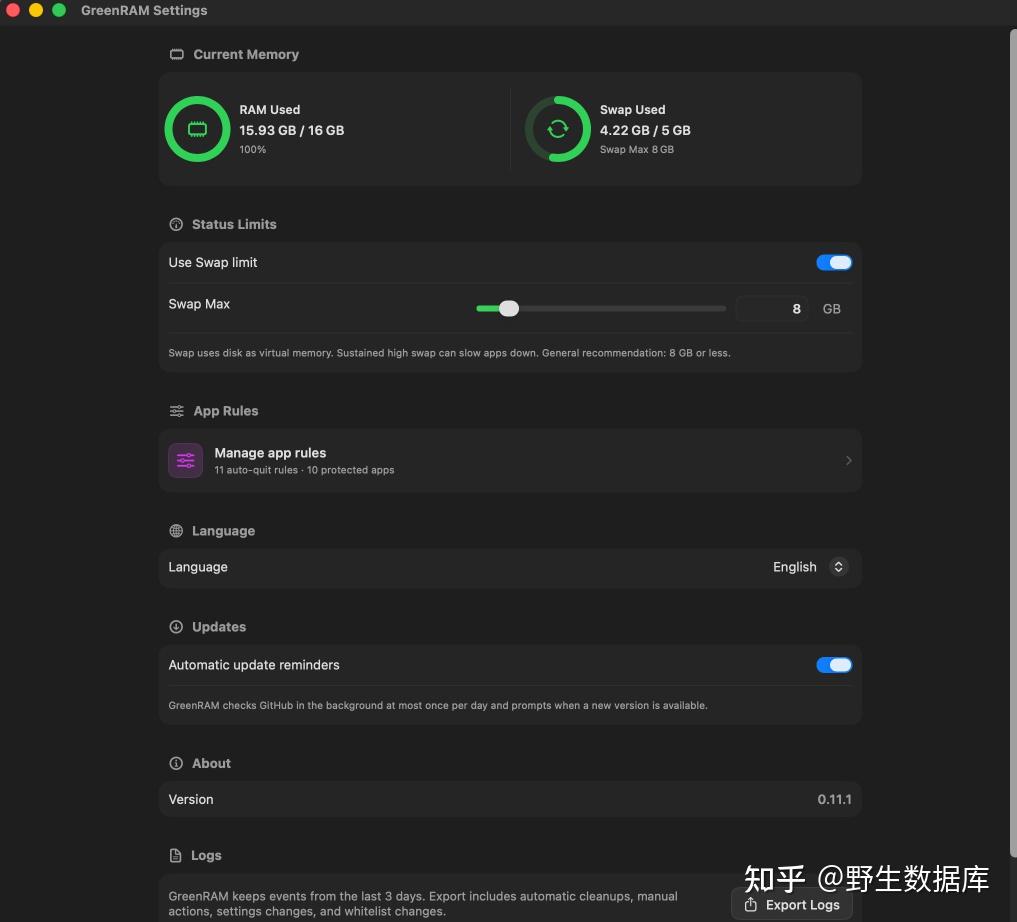Click the purple Manage app rules icon
The height and width of the screenshot is (922, 1017).
[x=185, y=460]
